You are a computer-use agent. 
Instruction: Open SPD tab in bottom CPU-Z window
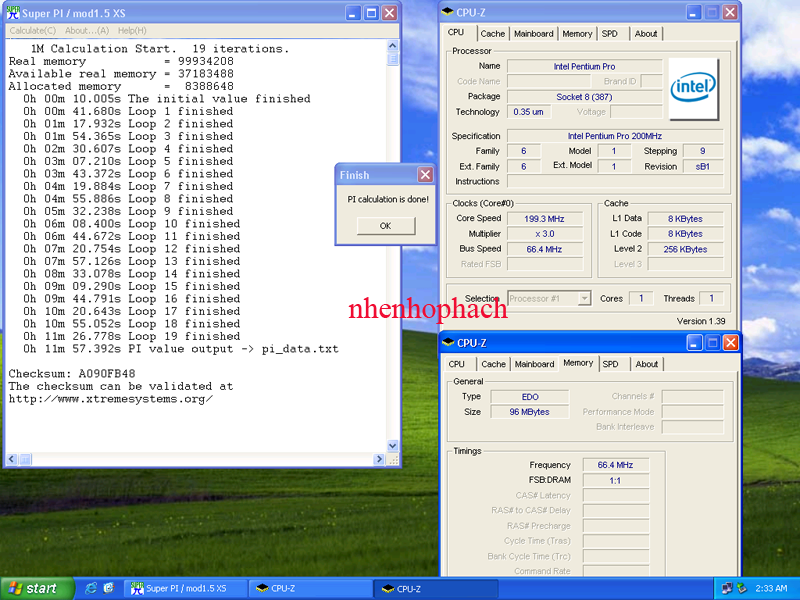[611, 364]
